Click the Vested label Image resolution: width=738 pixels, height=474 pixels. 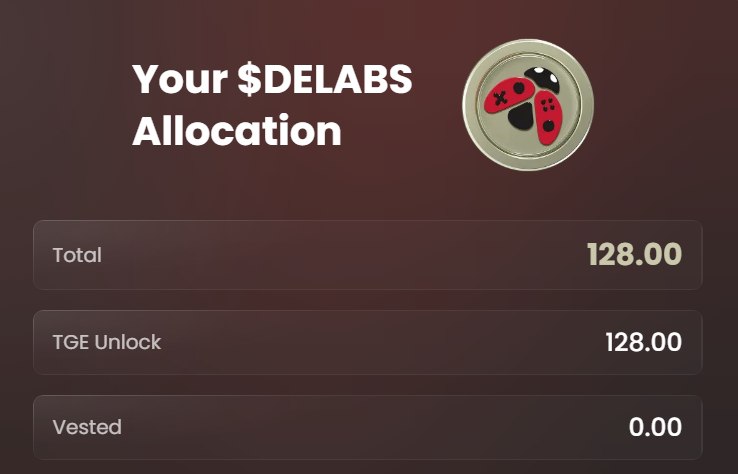tap(87, 427)
